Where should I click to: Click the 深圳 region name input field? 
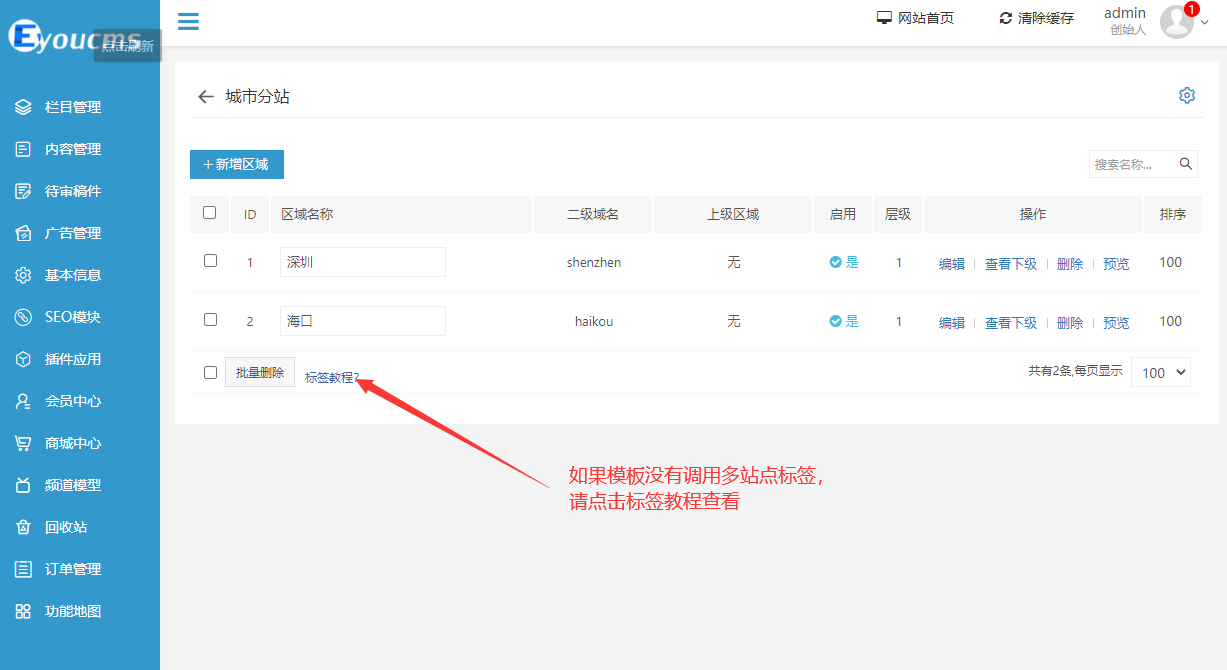362,262
